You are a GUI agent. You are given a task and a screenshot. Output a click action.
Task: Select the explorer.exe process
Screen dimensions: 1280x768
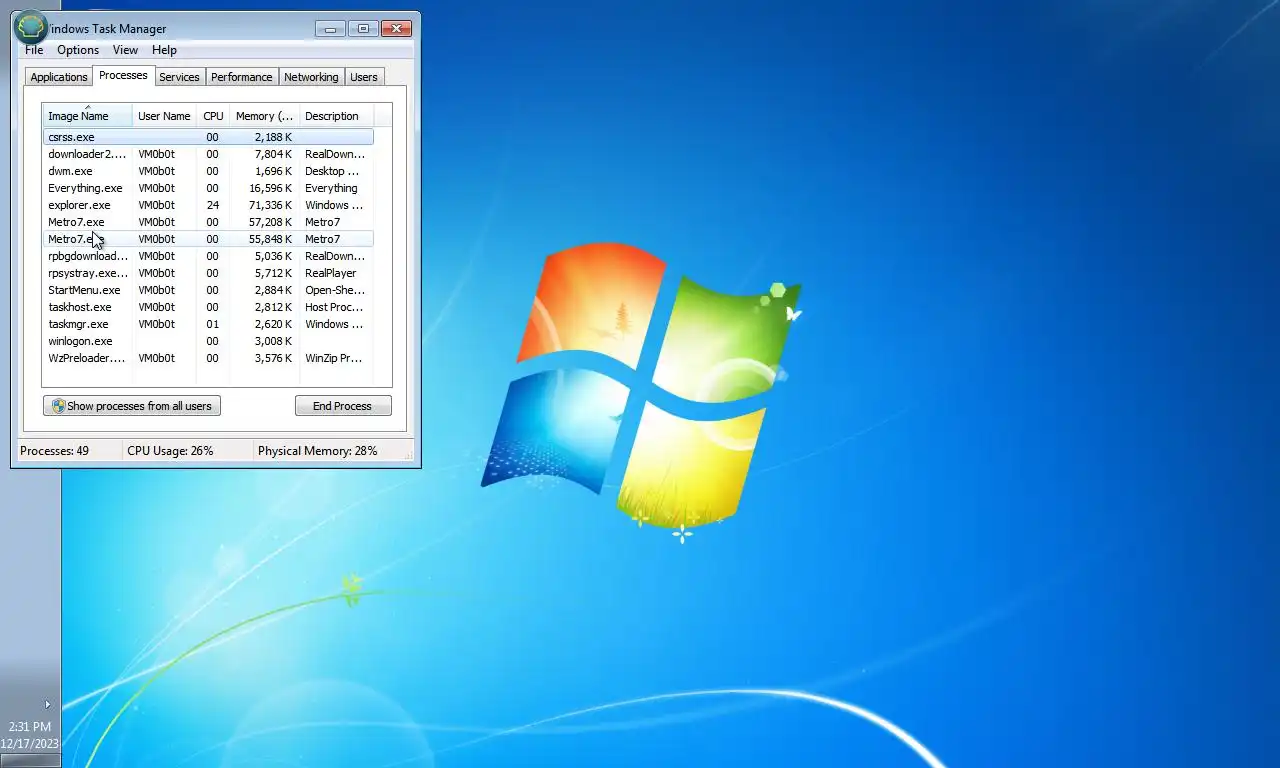coord(208,205)
